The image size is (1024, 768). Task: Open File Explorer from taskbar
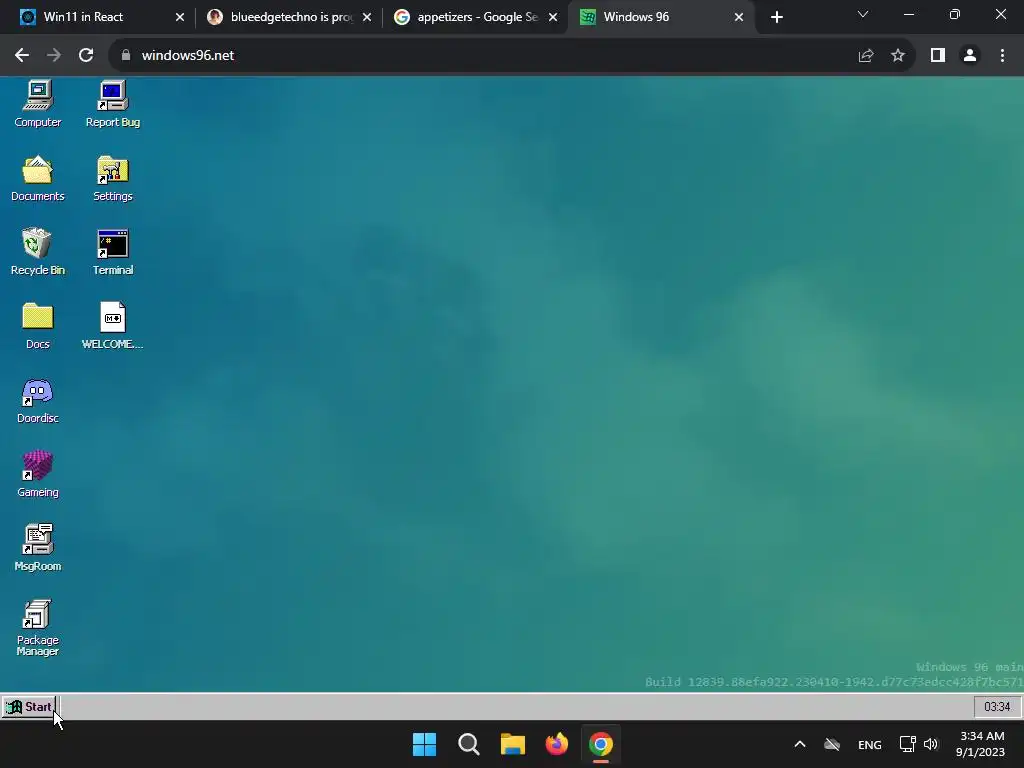(x=513, y=744)
